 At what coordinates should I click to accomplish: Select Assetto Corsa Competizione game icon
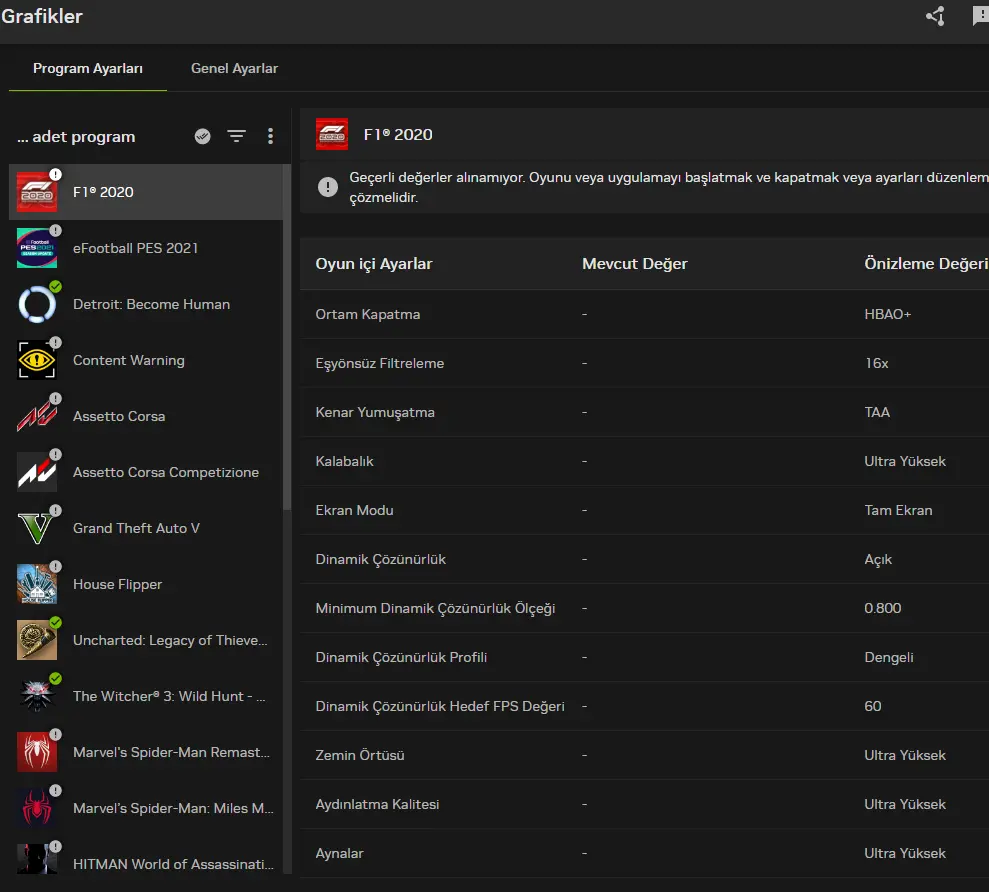37,472
